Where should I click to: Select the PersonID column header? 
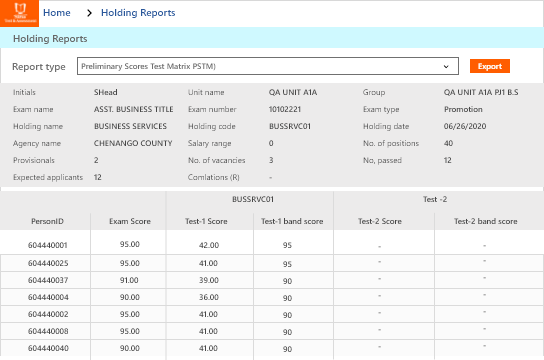48,221
